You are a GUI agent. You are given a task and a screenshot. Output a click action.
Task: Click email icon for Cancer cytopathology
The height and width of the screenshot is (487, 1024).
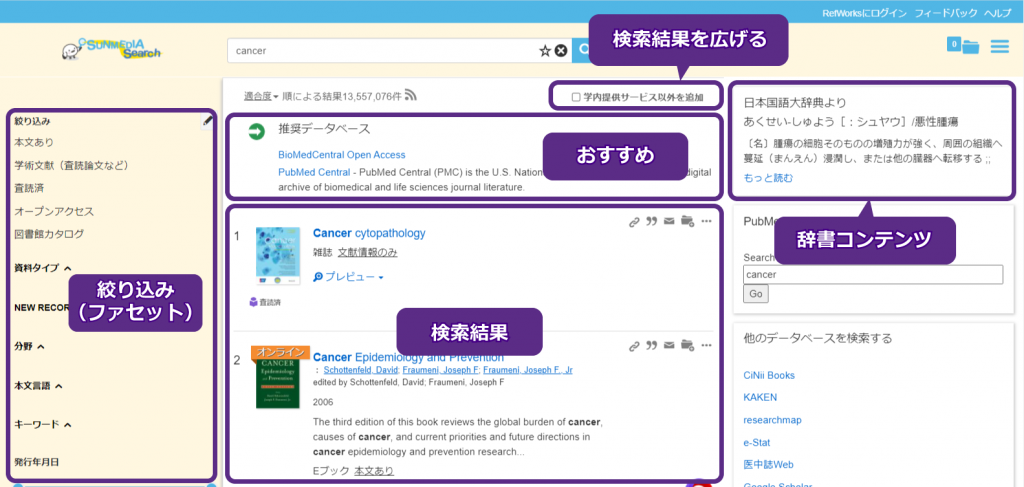click(x=669, y=222)
